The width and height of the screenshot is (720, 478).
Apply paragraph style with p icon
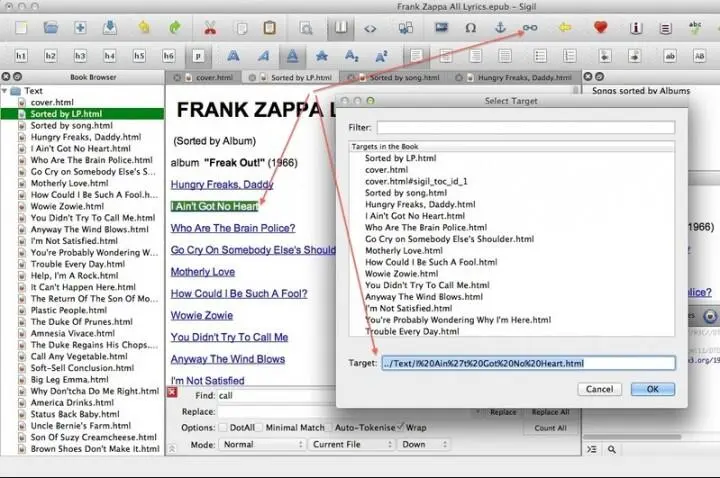pos(198,56)
